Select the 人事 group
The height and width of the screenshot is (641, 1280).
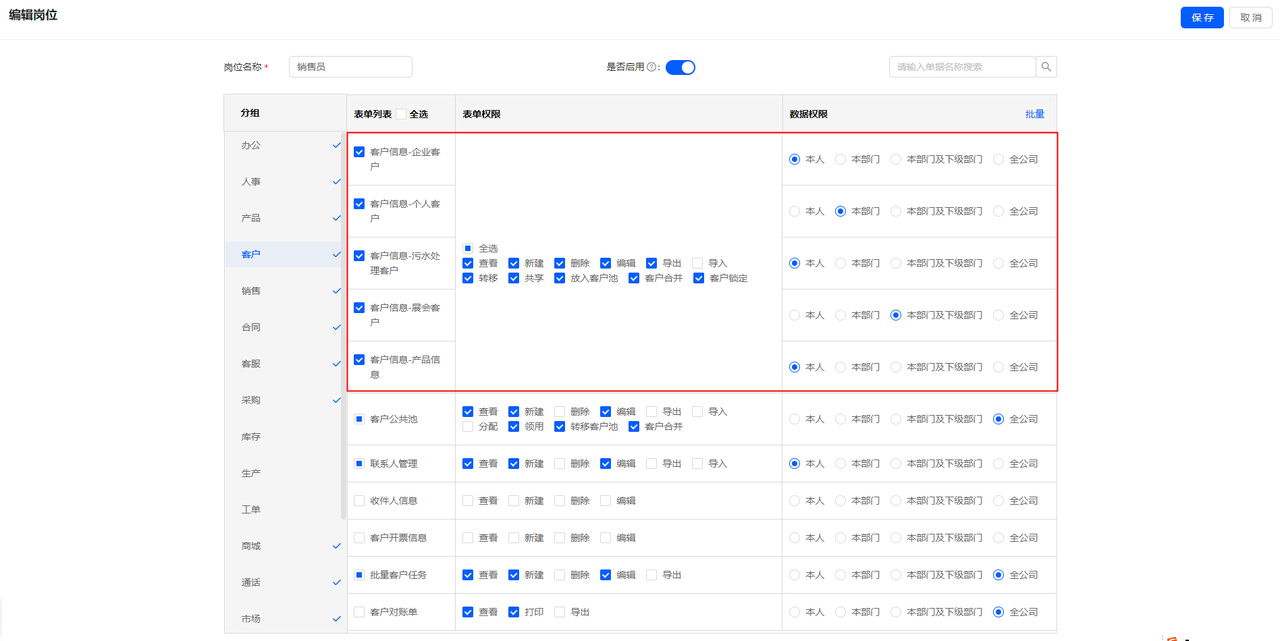pyautogui.click(x=284, y=182)
